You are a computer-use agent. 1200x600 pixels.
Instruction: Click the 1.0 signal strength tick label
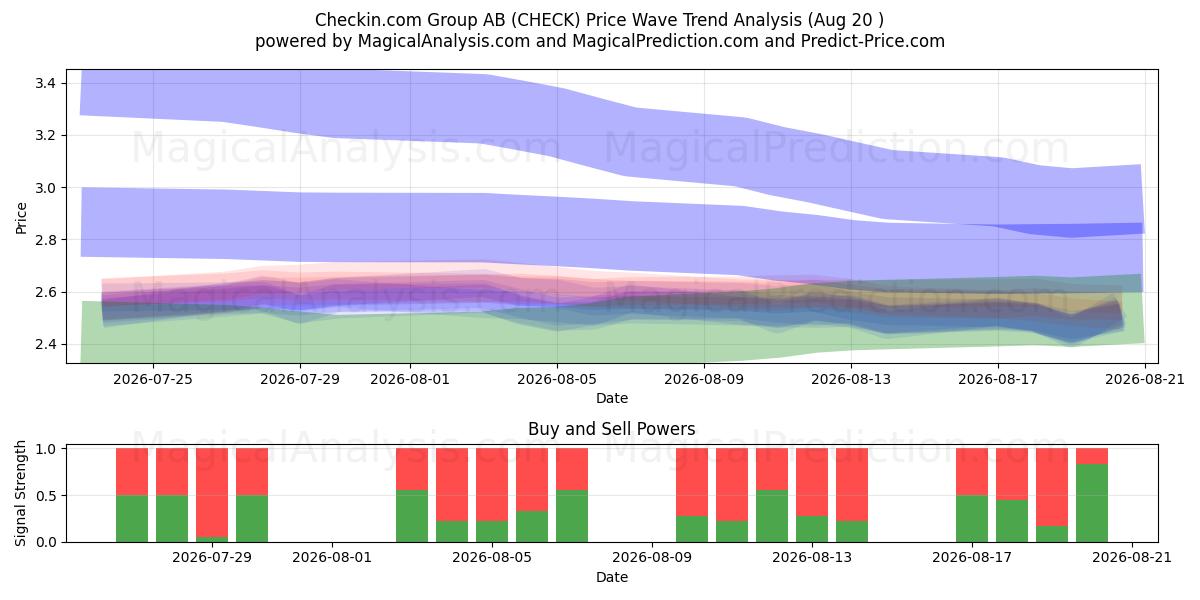tap(48, 449)
